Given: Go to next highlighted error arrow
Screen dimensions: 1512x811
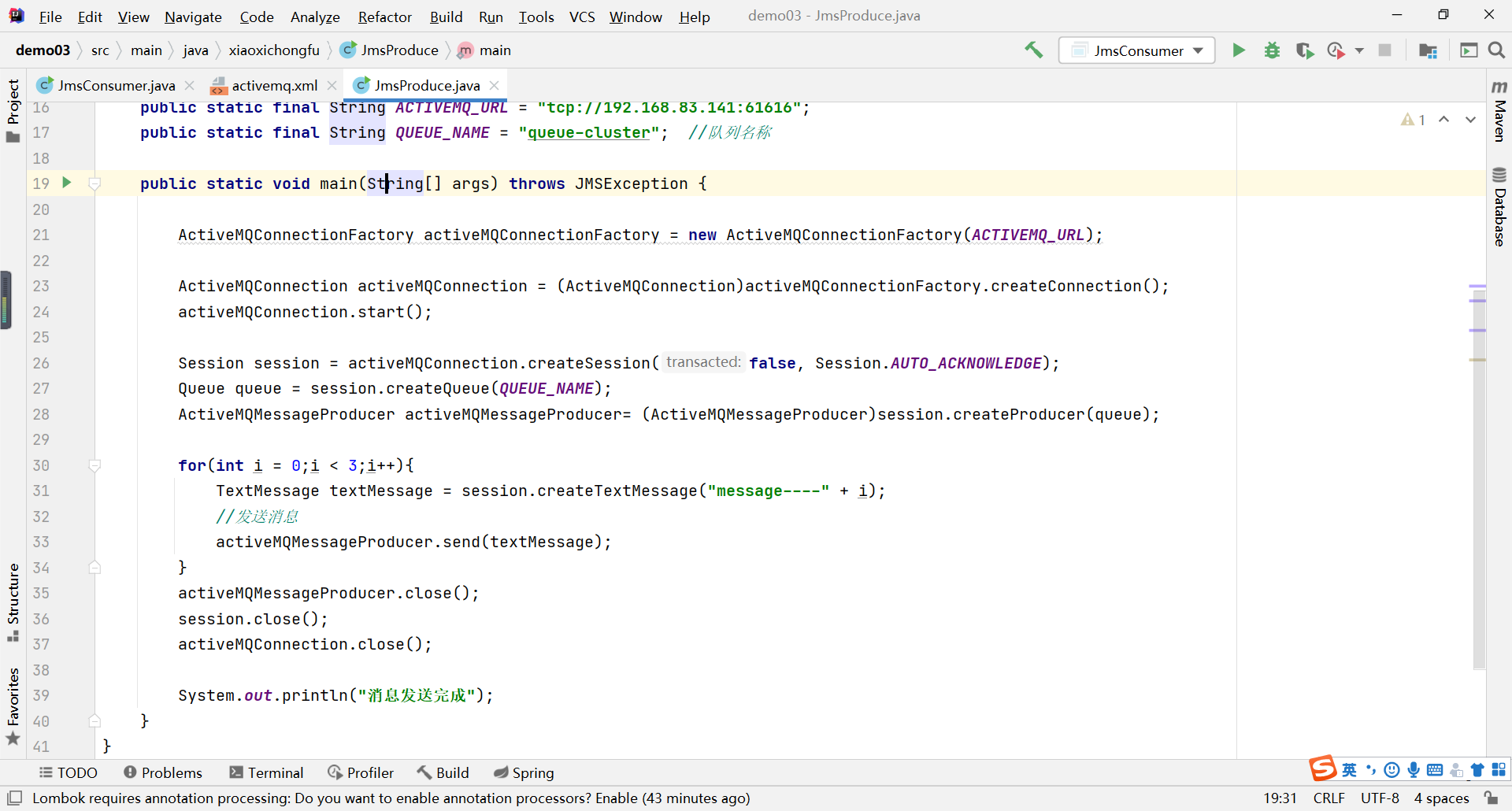Looking at the screenshot, I should click(x=1470, y=120).
